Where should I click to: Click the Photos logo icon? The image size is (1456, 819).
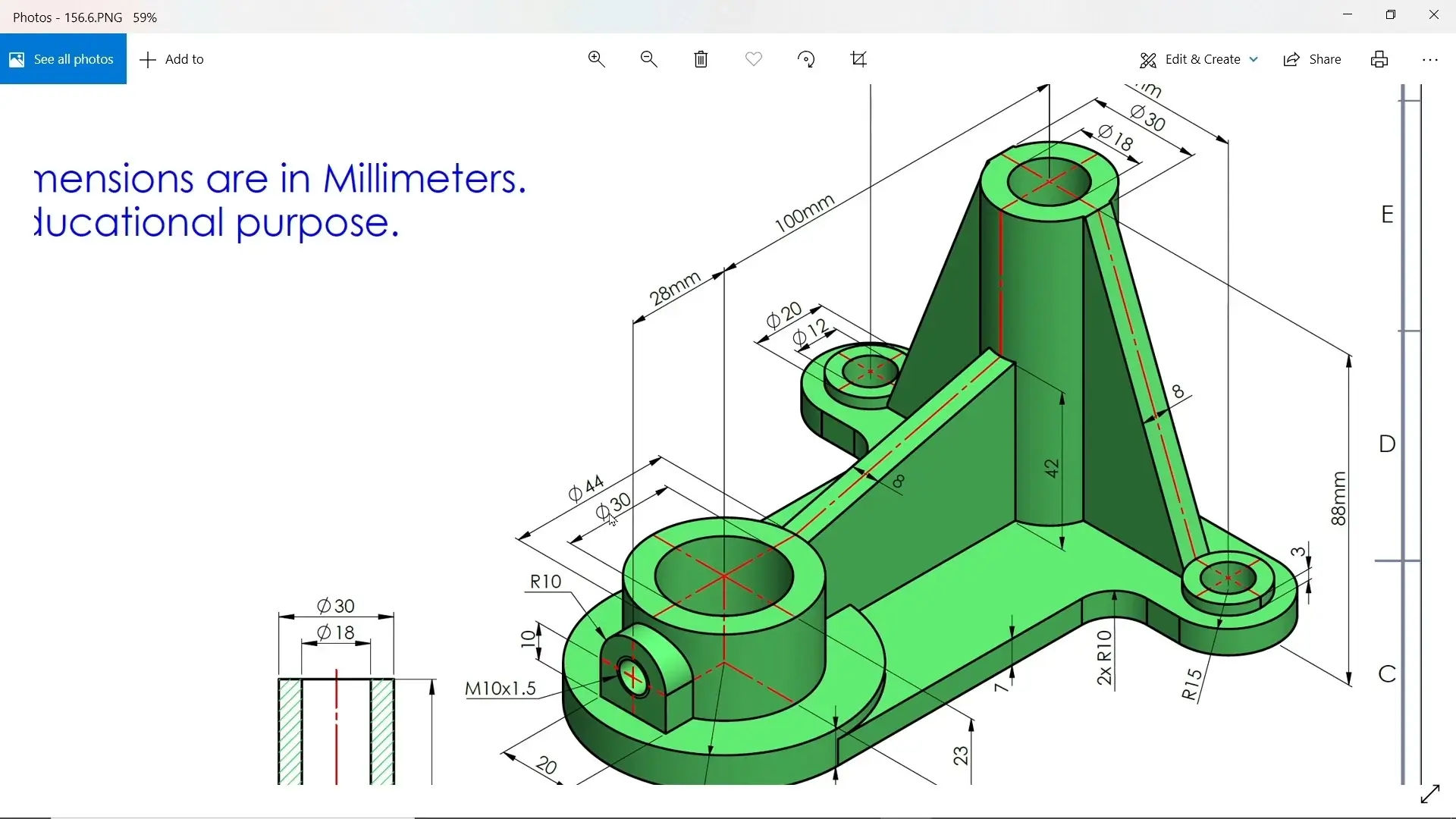coord(16,58)
